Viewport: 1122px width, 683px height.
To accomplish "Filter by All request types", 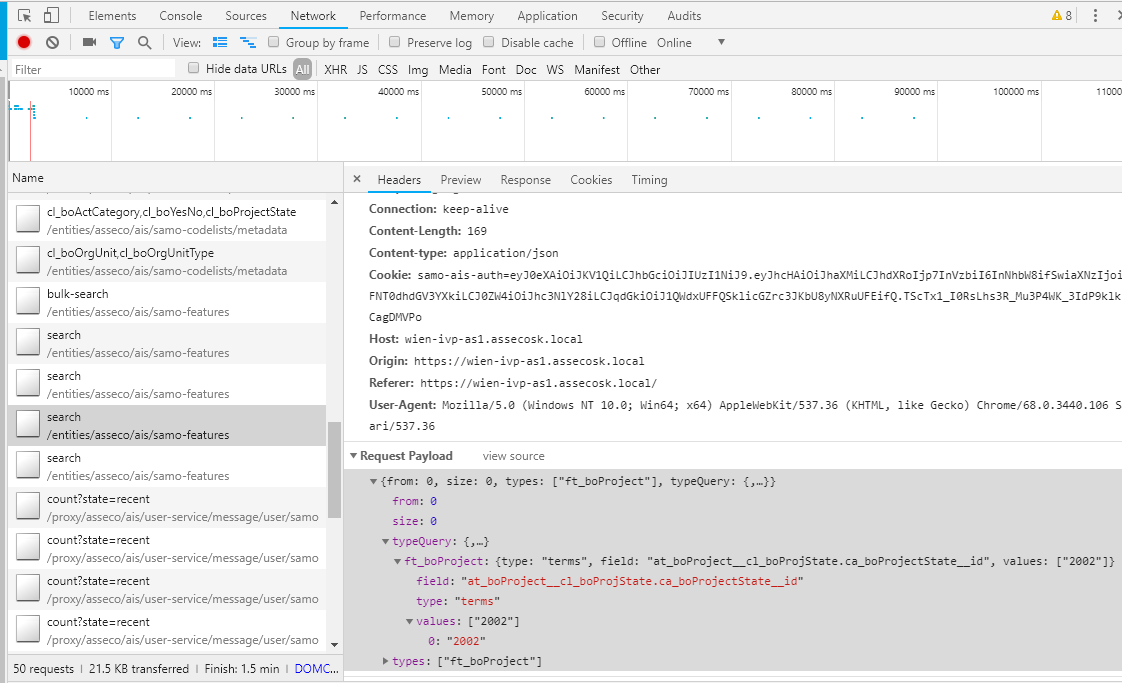I will [x=303, y=69].
